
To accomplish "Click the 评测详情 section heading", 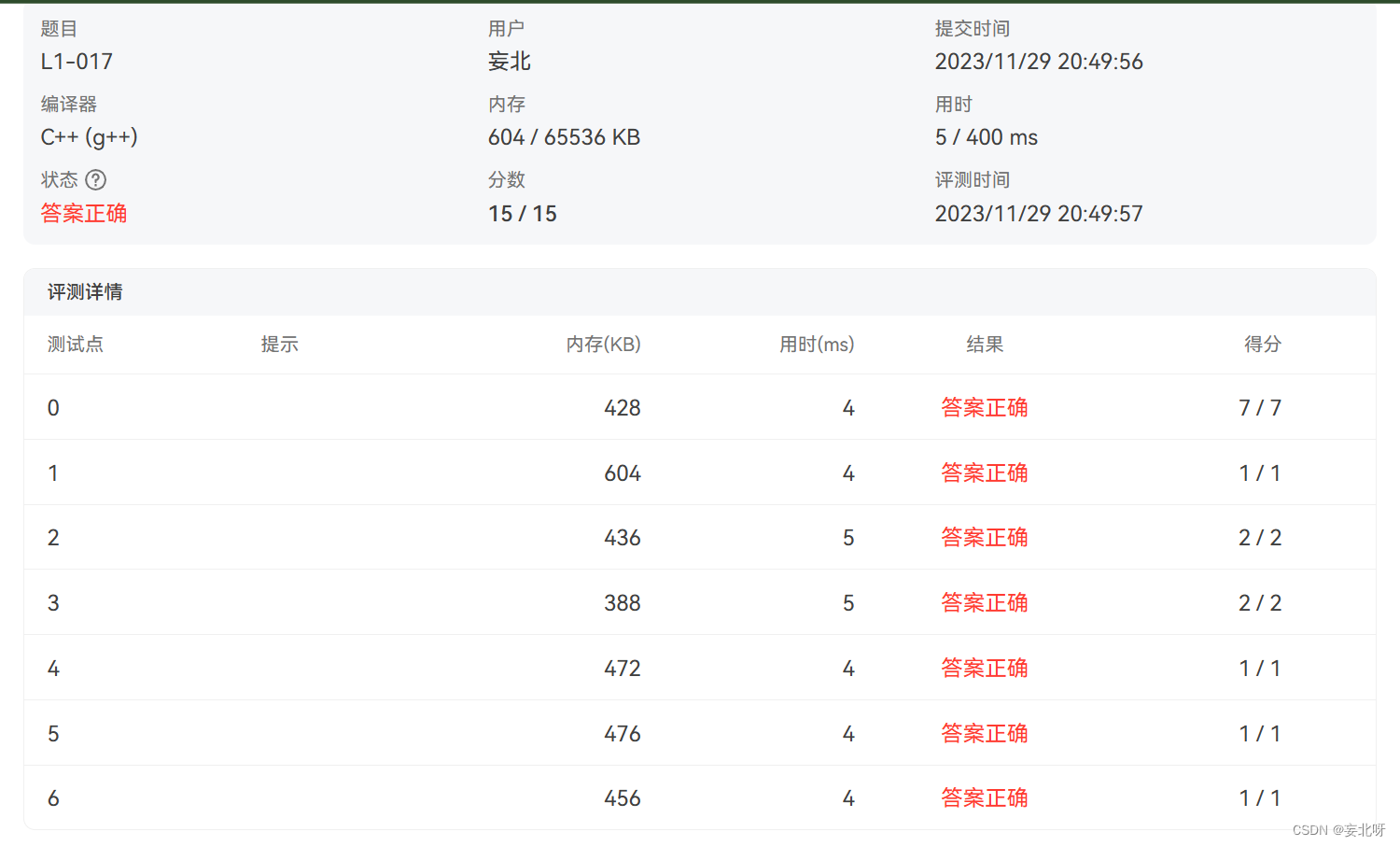I will (85, 292).
